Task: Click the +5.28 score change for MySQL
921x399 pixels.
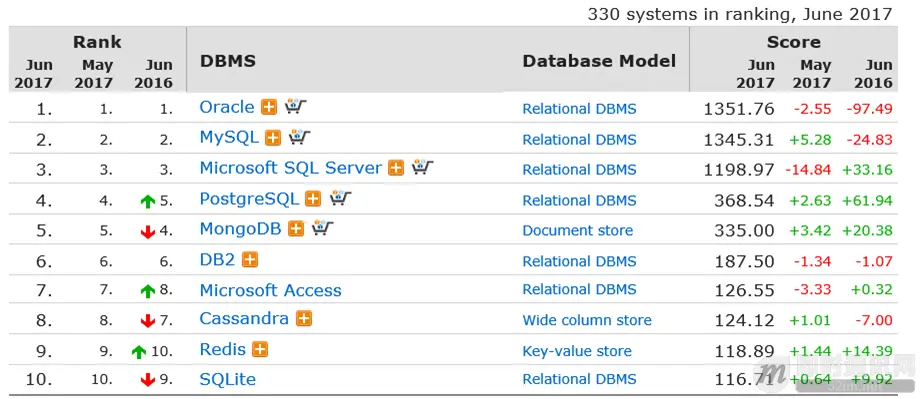Action: click(811, 140)
